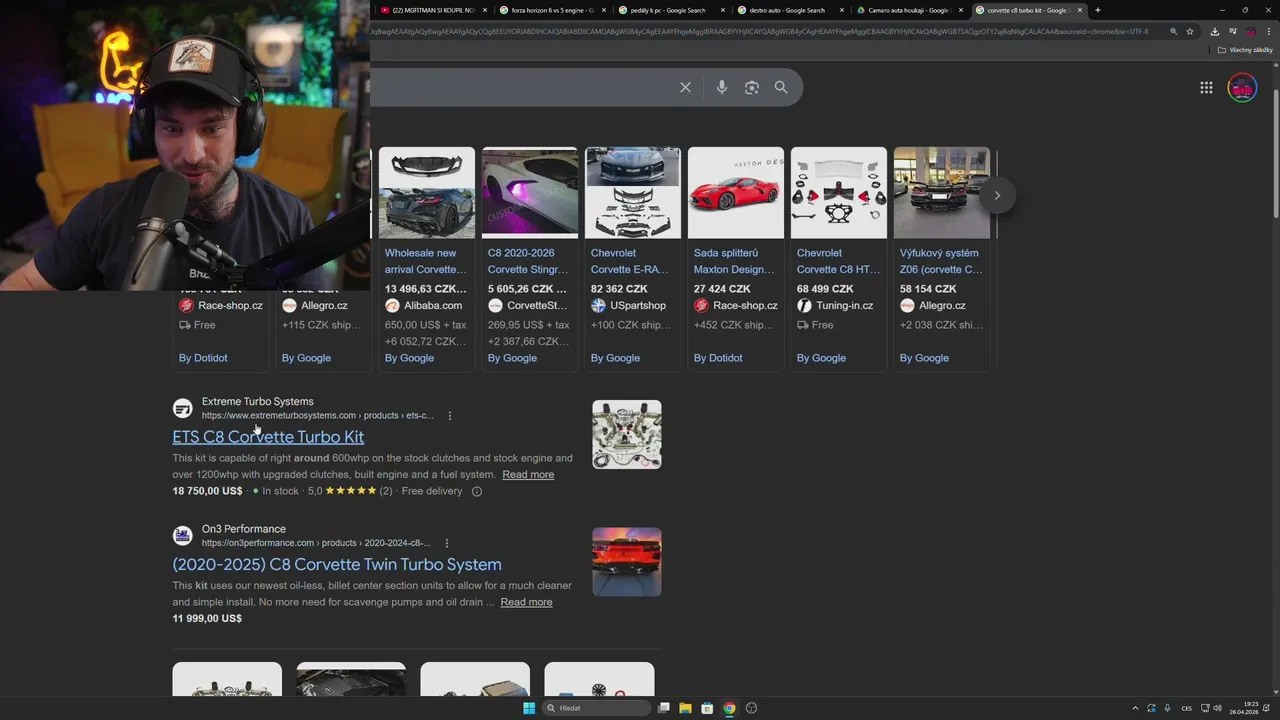
Task: Click the On3 Performance site name
Action: coord(244,529)
